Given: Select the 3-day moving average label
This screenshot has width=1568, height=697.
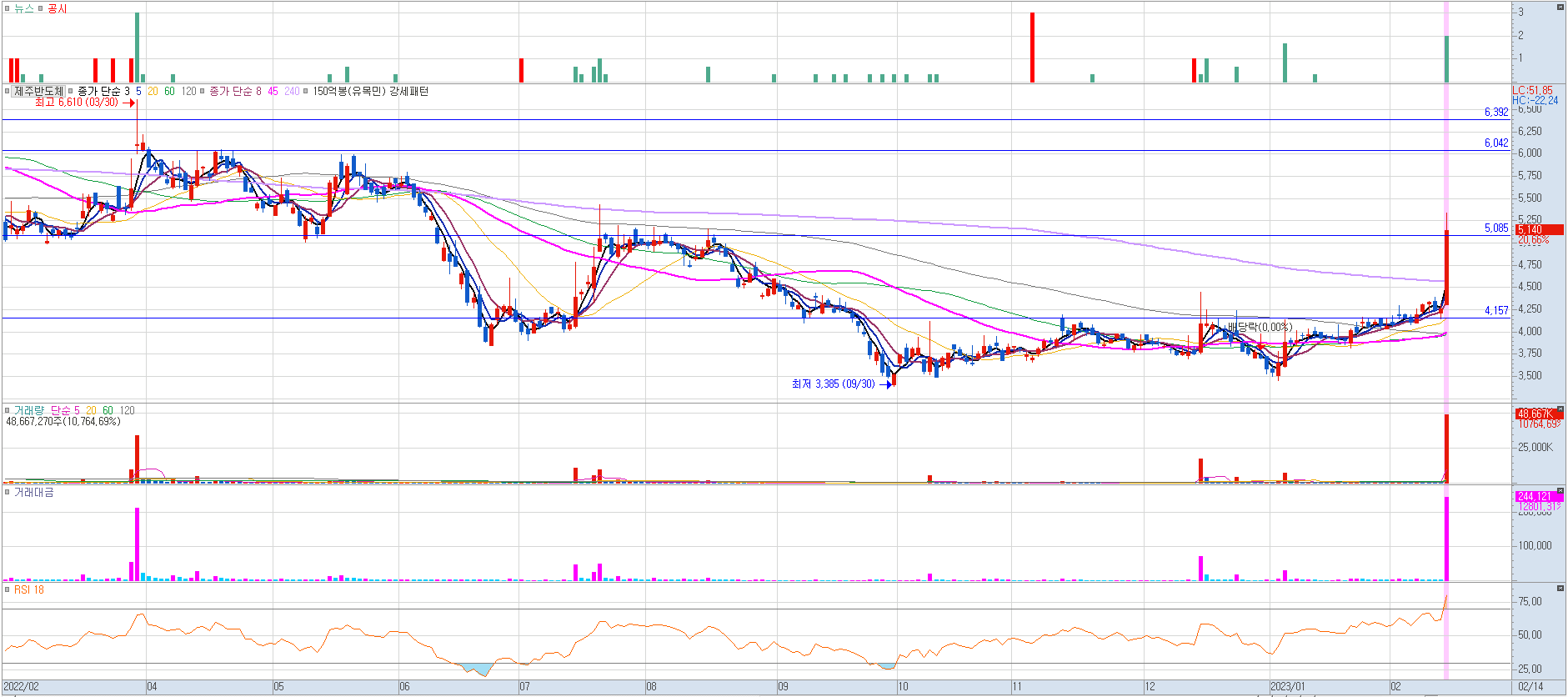Looking at the screenshot, I should click(x=127, y=91).
